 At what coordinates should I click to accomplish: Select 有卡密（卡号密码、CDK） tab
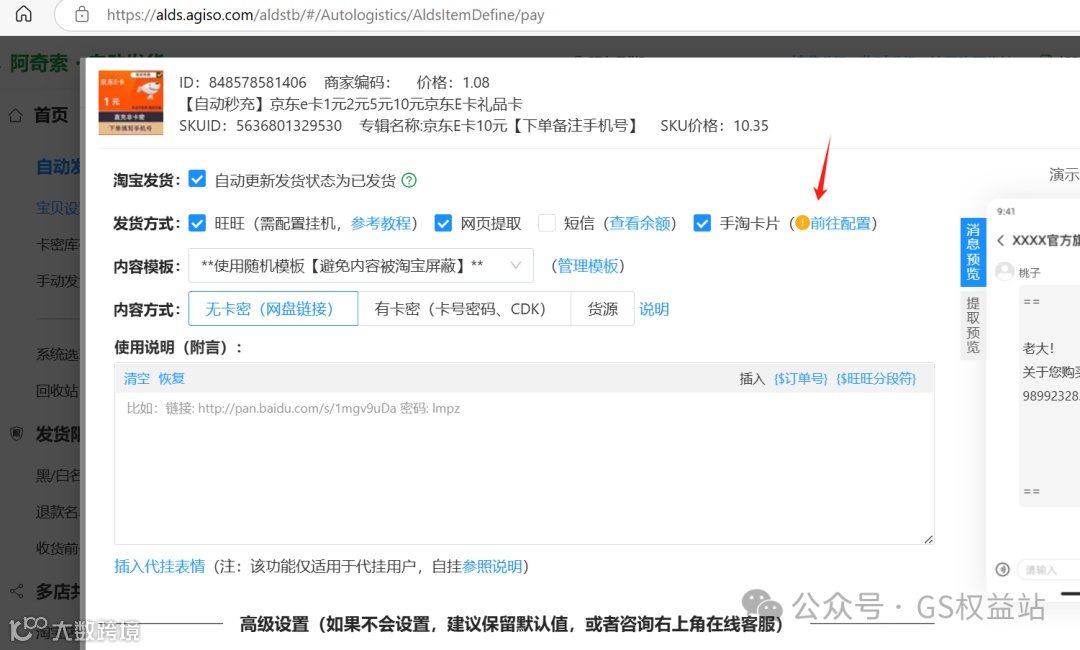tap(464, 308)
